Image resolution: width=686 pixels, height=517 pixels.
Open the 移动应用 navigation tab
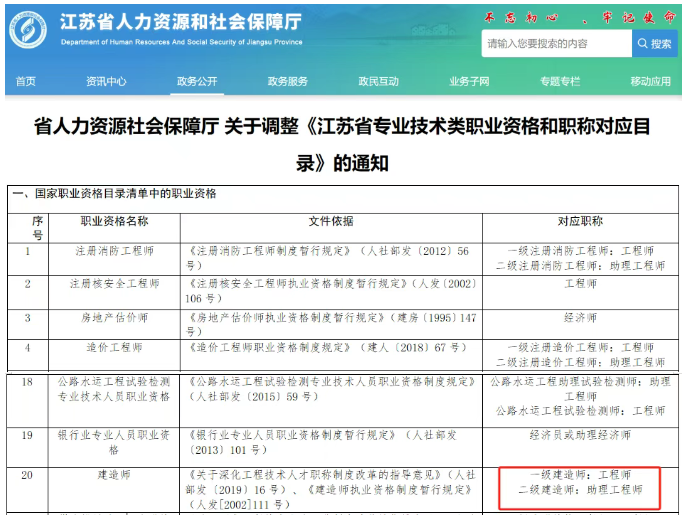651,81
